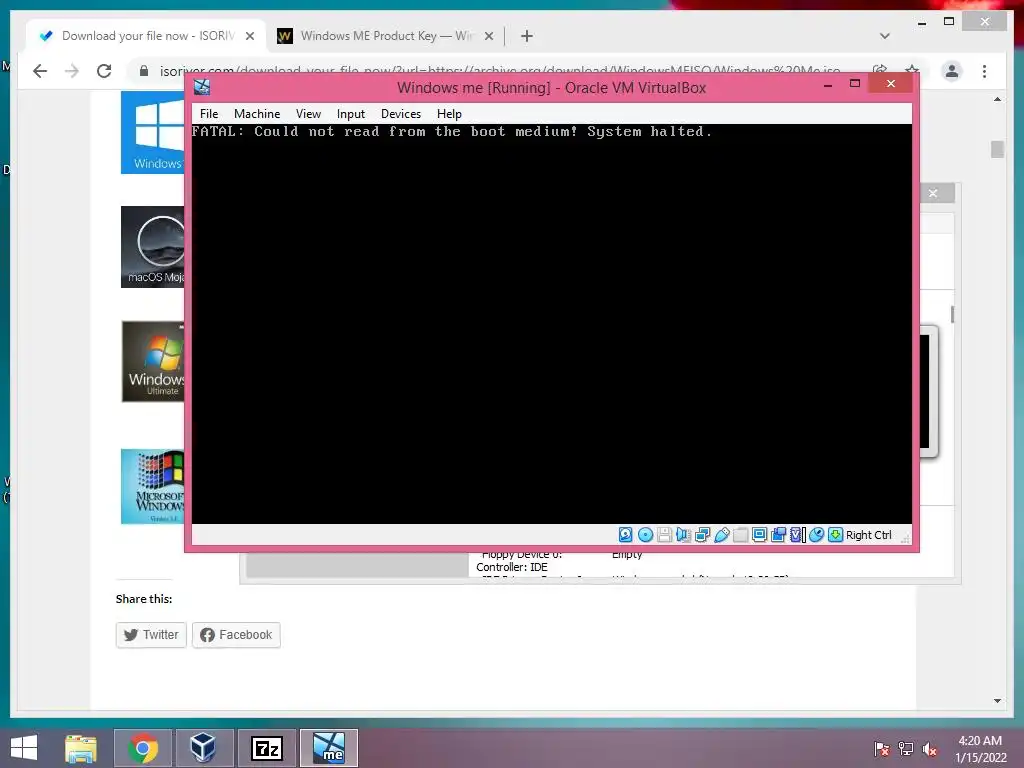Open the macOS Mojave thumbnail
Screen dimensions: 1024x768
pyautogui.click(x=153, y=247)
